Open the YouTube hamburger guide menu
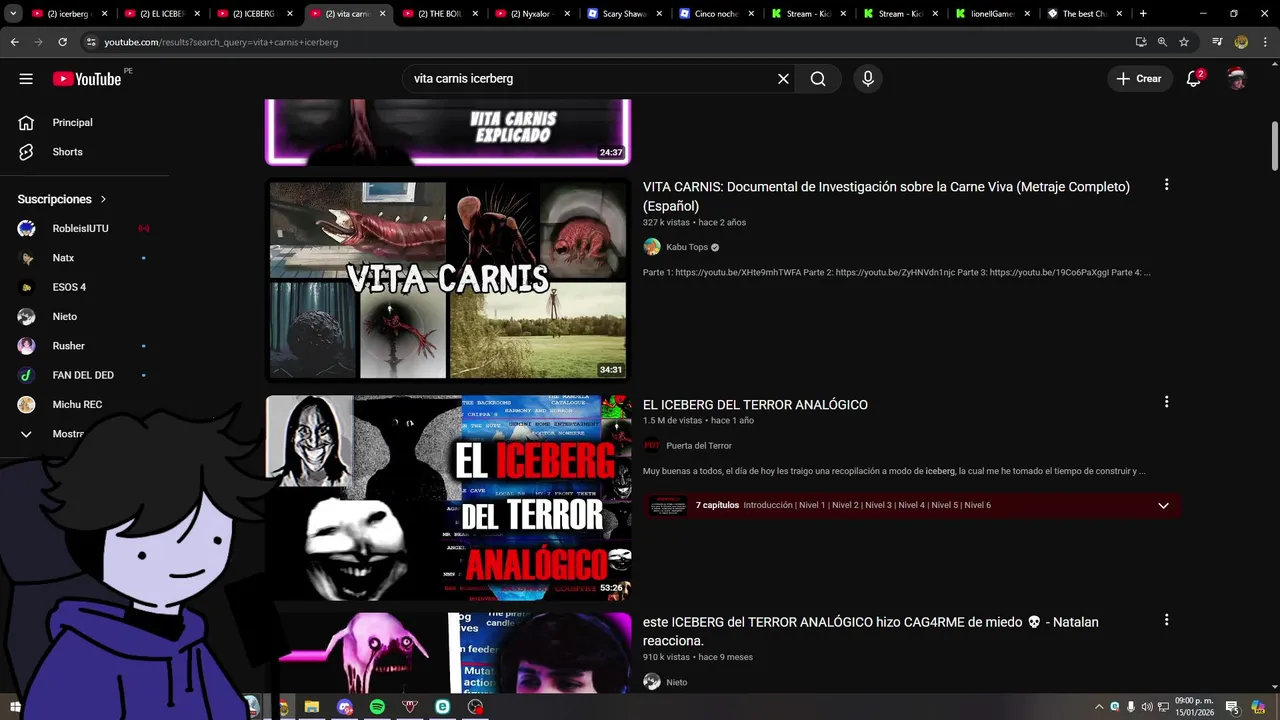Image resolution: width=1280 pixels, height=720 pixels. coord(26,79)
